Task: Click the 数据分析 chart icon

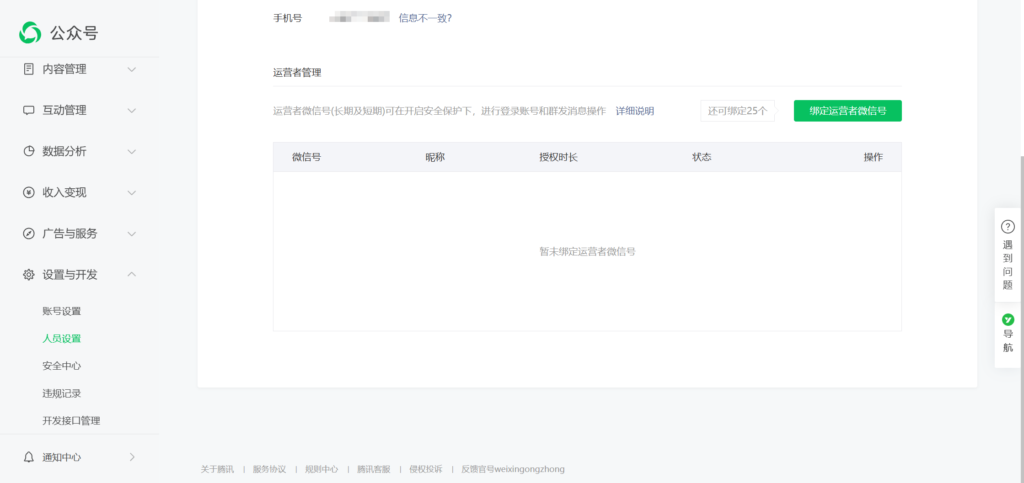Action: tap(29, 151)
